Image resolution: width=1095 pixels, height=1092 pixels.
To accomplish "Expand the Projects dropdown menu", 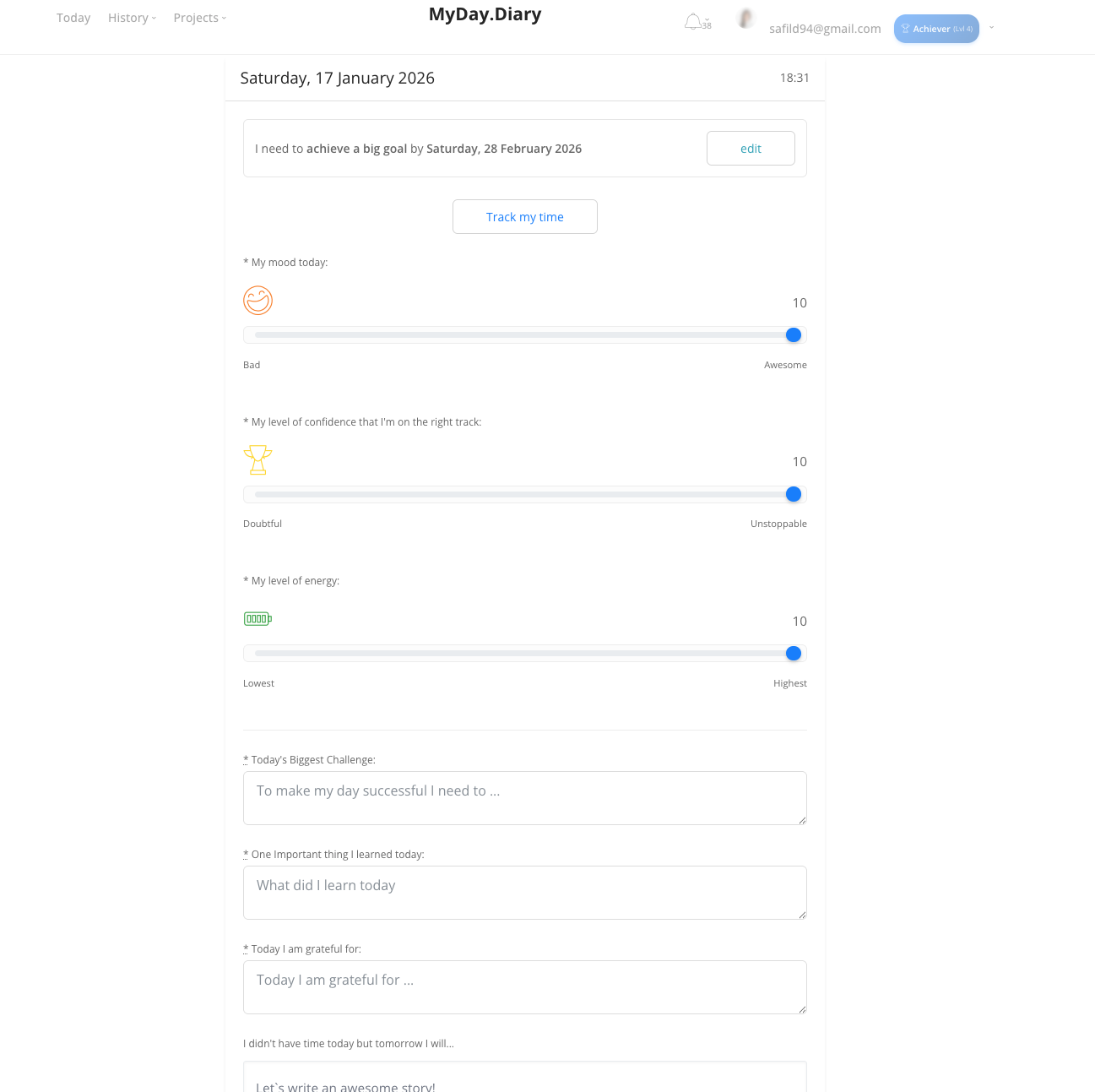I will click(199, 18).
